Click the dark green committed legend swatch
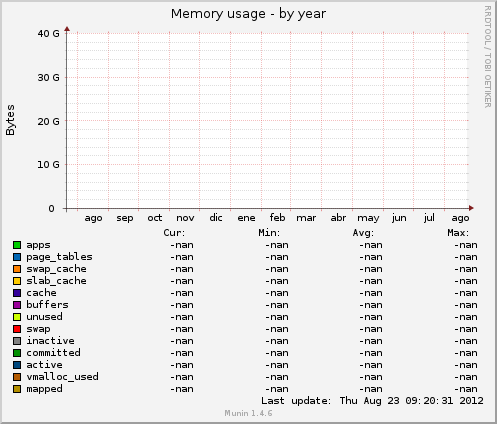This screenshot has height=424, width=497. 17,353
